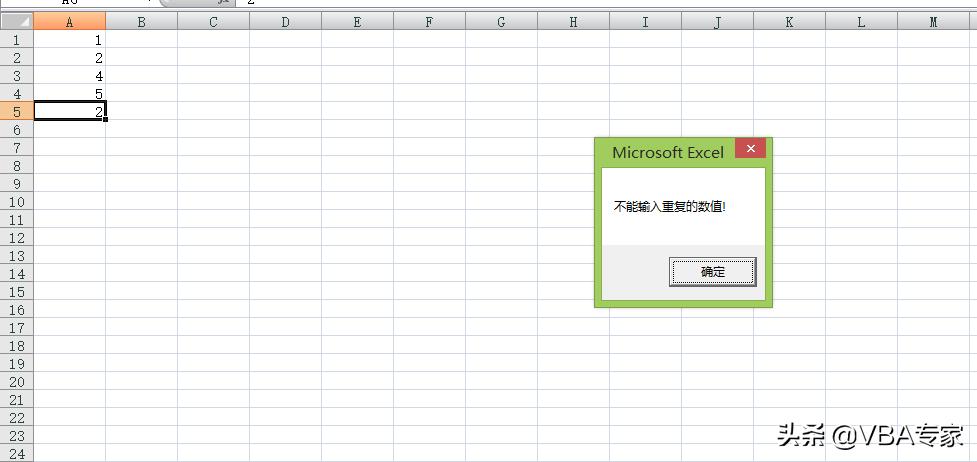Image resolution: width=977 pixels, height=462 pixels.
Task: Select row 24 header
Action: [17, 454]
